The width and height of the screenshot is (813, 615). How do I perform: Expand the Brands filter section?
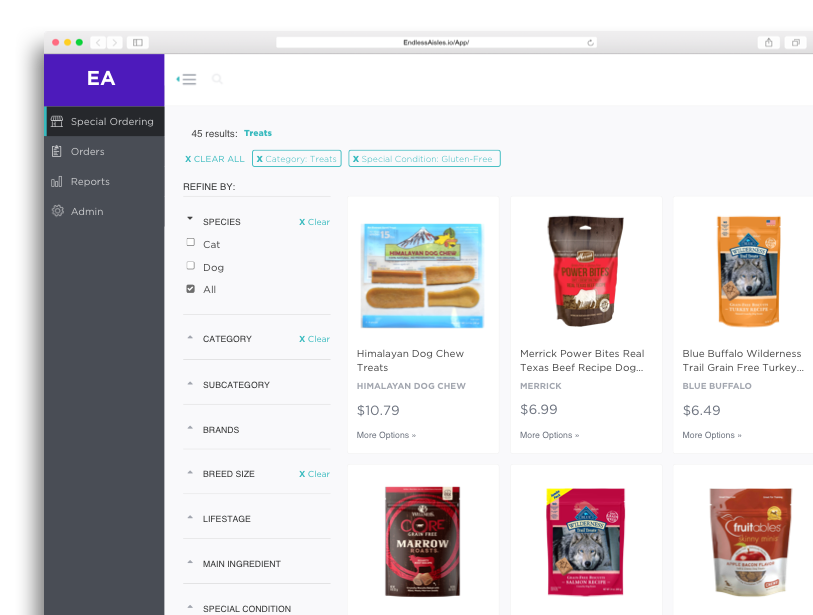click(190, 428)
